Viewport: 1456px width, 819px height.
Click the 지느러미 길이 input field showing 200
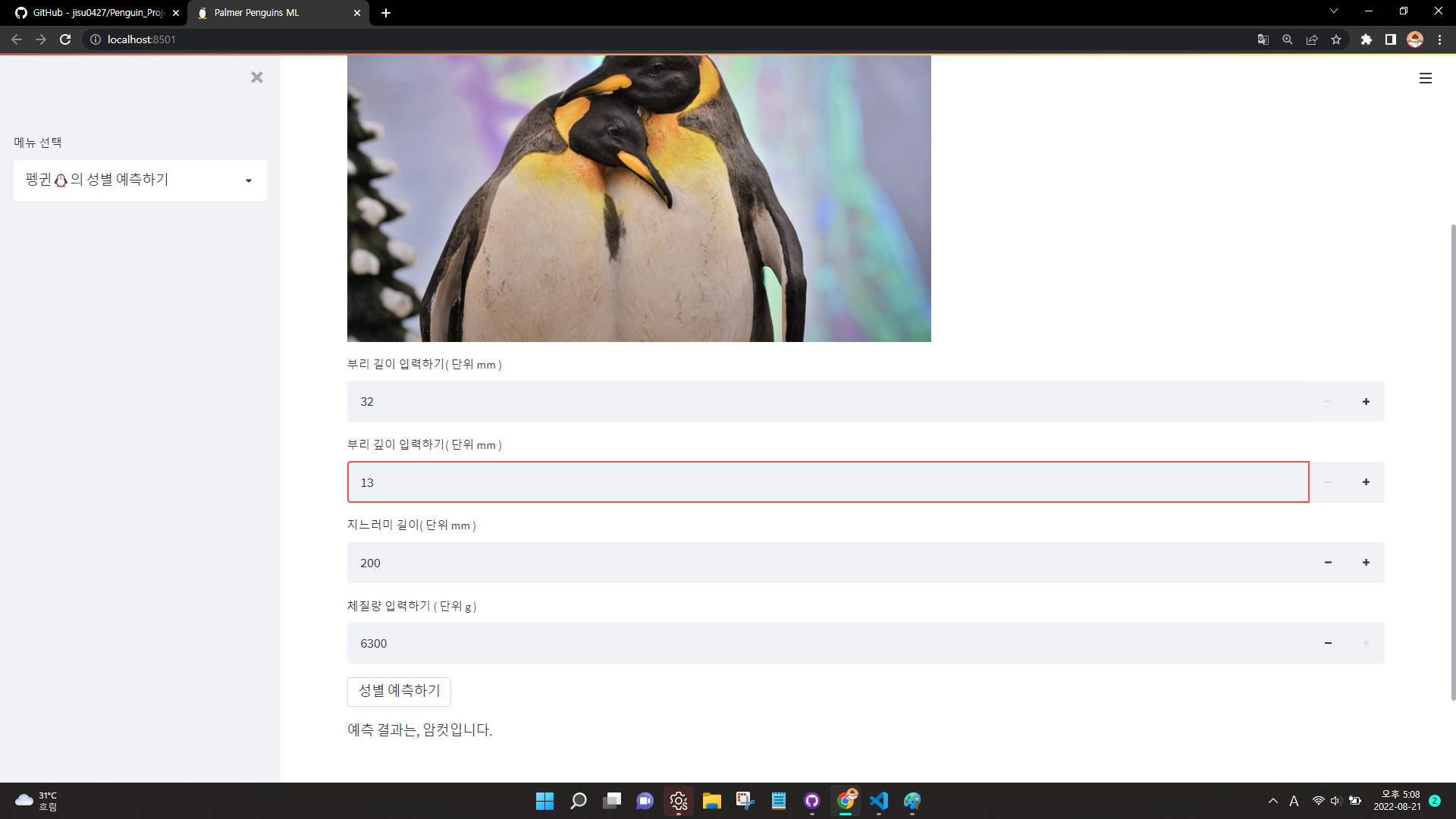point(828,563)
